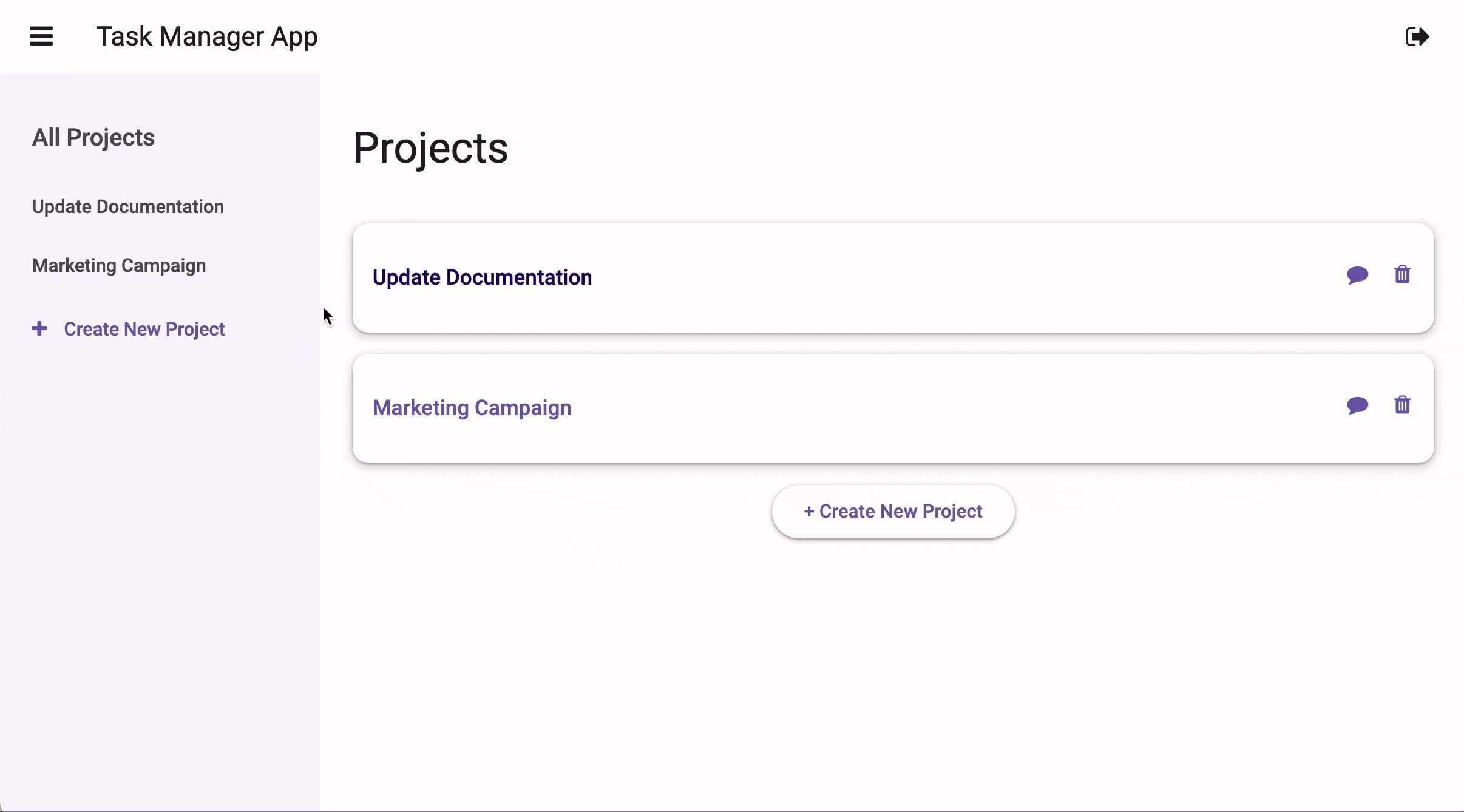Click the + Create New Project button

click(x=893, y=511)
